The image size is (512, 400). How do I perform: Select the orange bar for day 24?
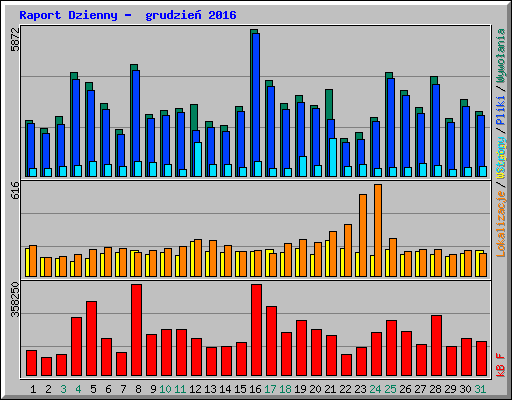pyautogui.click(x=378, y=230)
